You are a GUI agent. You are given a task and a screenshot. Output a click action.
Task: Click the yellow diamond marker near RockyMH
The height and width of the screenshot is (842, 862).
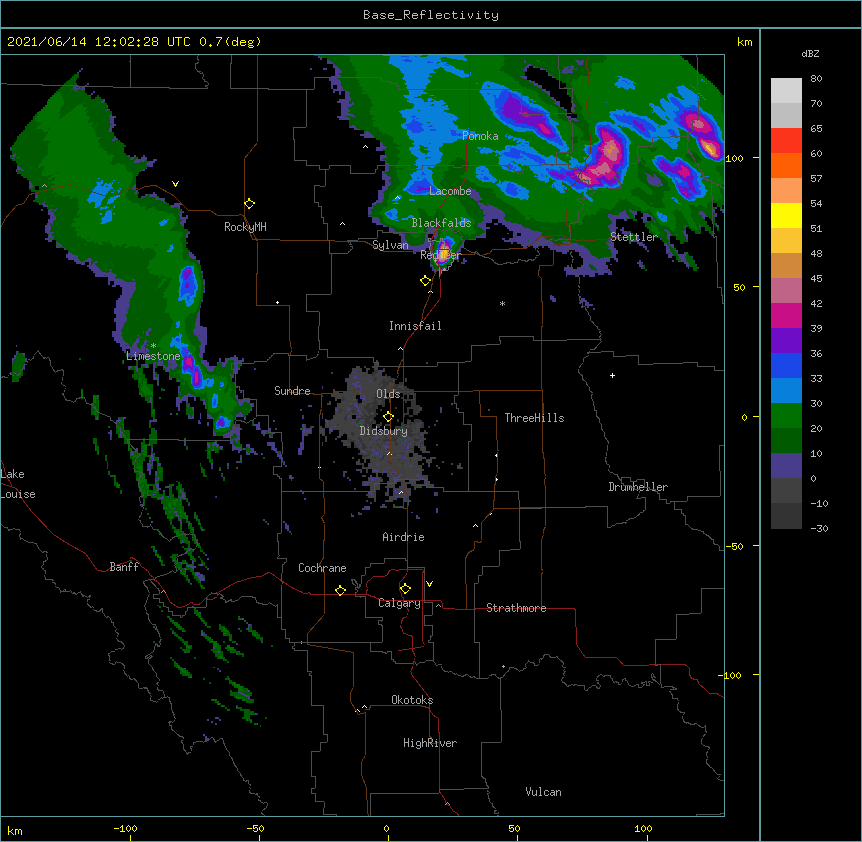point(250,204)
